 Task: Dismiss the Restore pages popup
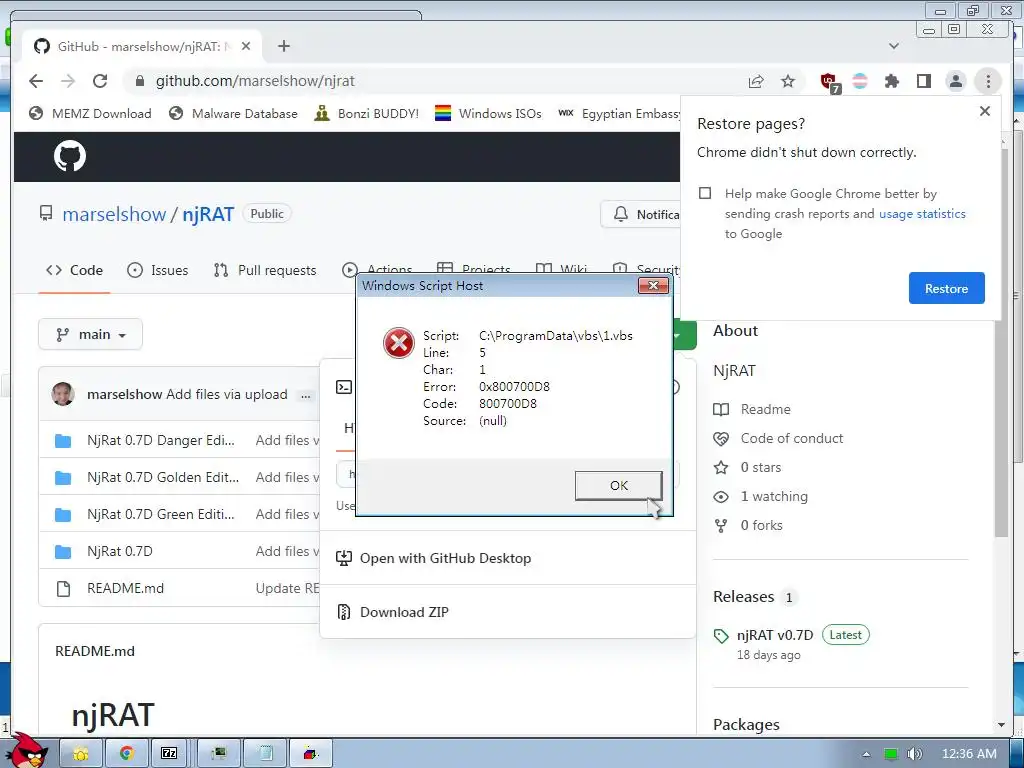click(985, 111)
